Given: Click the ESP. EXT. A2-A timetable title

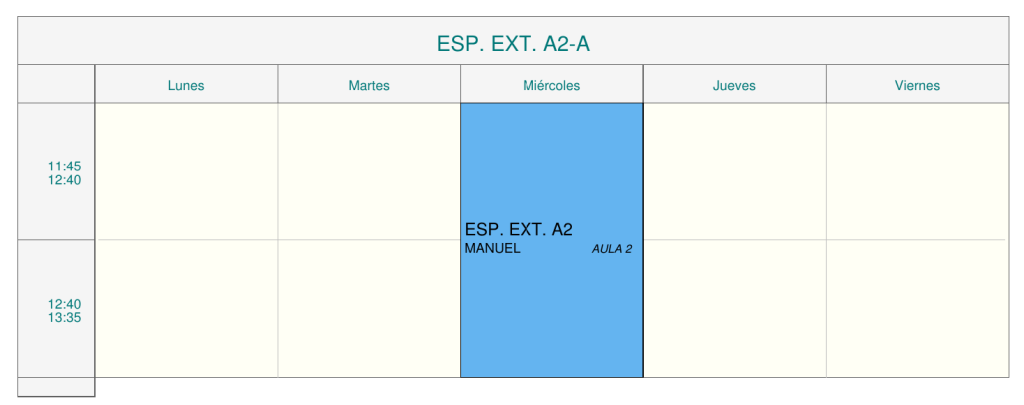Looking at the screenshot, I should click(x=520, y=43).
